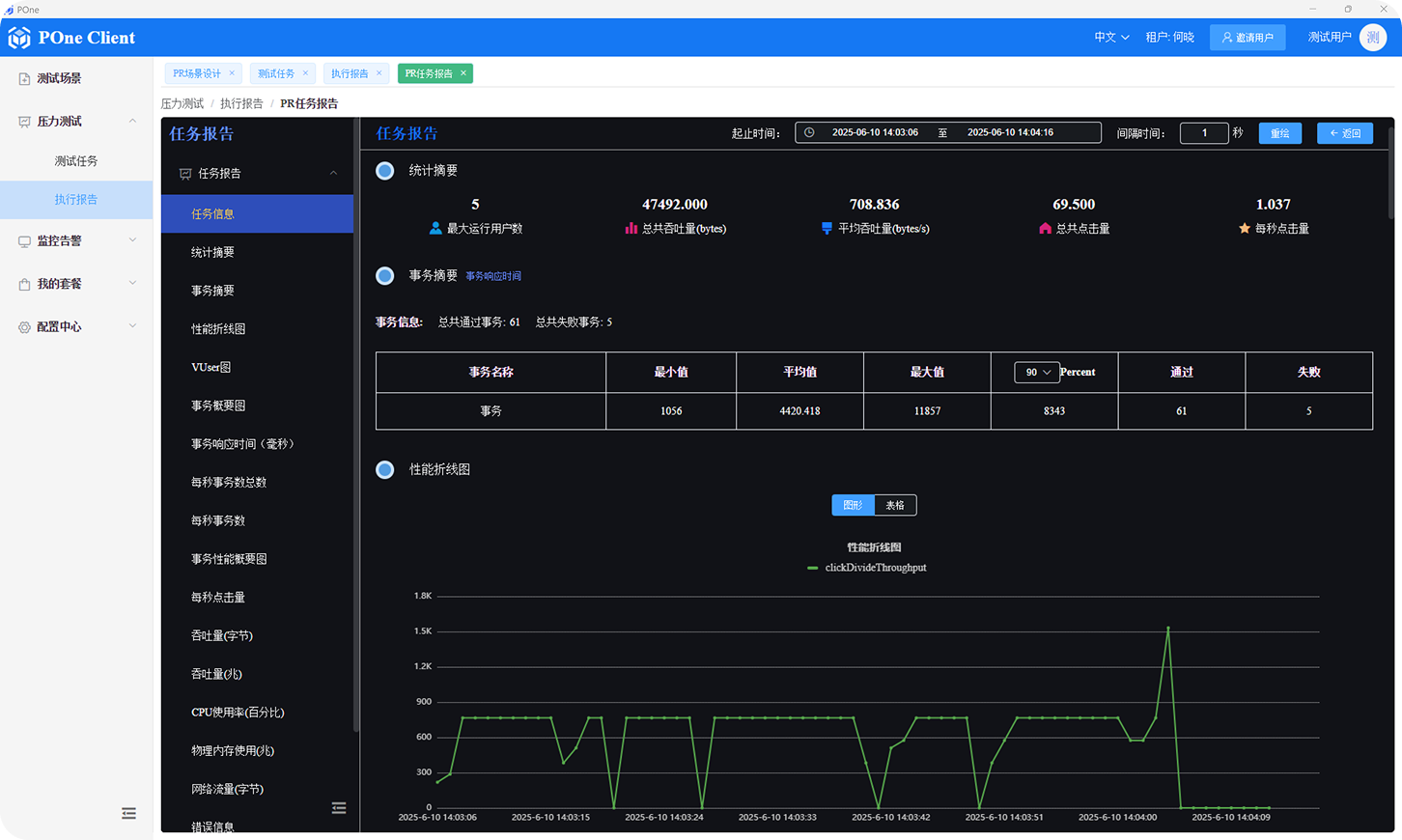This screenshot has height=840, width=1402.
Task: Click the clock icon in date range field
Action: coord(809,132)
